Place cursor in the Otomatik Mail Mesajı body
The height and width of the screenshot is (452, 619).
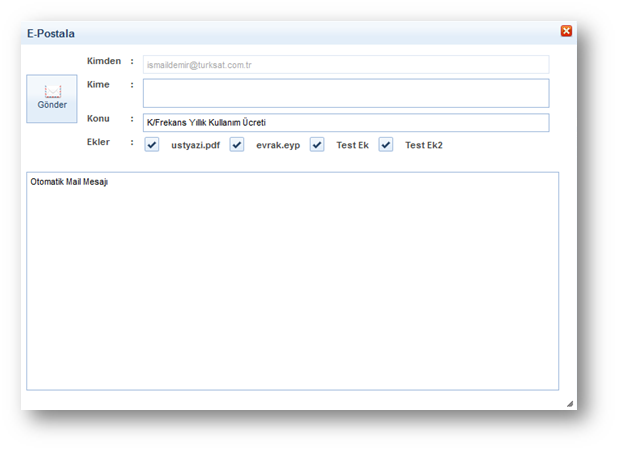292,280
